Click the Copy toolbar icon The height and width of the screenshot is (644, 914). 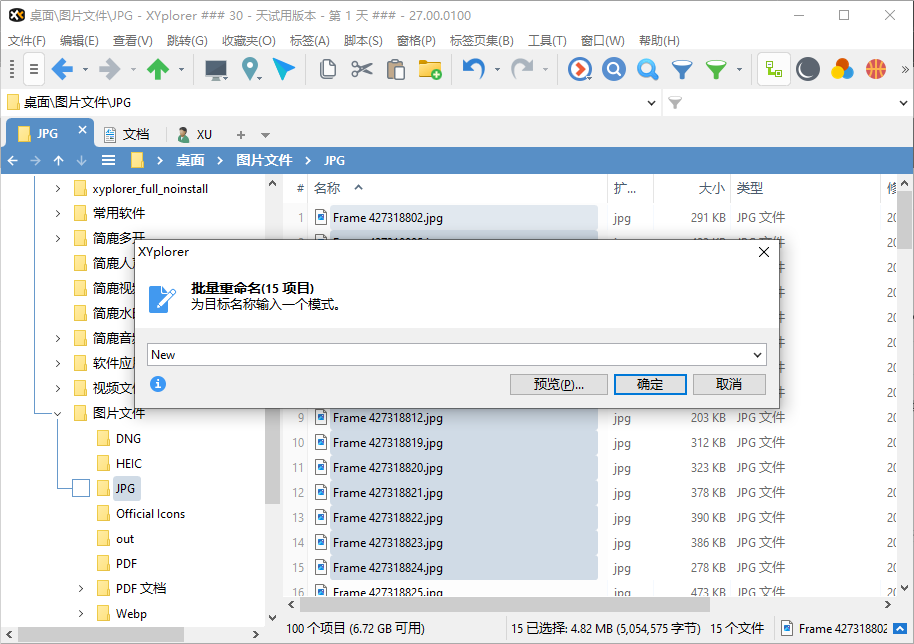click(x=327, y=69)
